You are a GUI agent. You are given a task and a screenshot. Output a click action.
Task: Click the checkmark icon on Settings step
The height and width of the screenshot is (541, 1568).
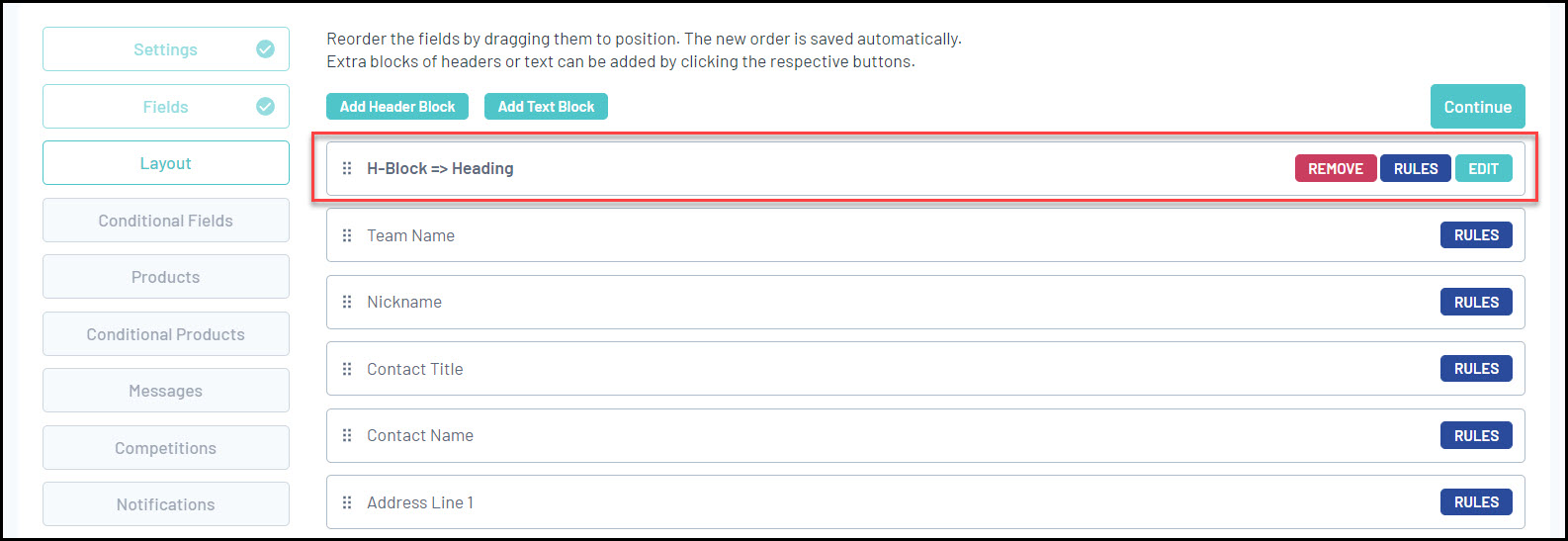(x=265, y=49)
